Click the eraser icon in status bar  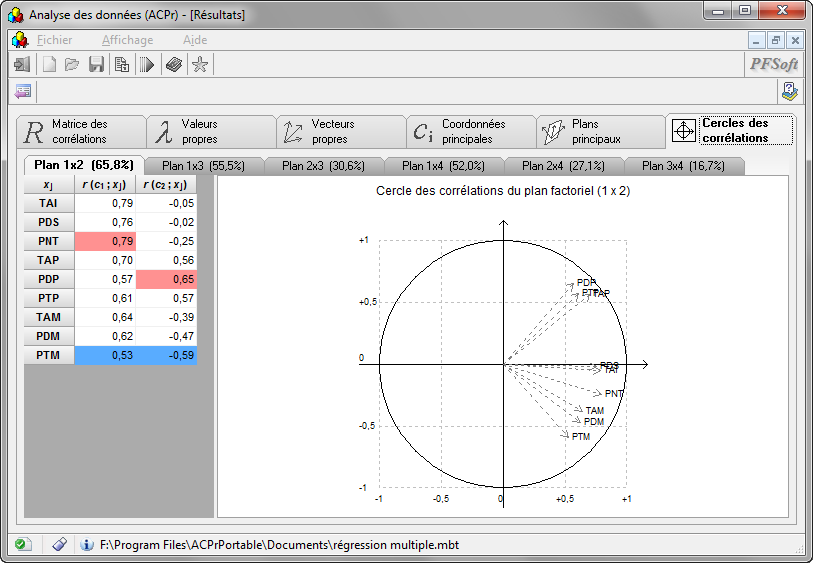pos(59,545)
